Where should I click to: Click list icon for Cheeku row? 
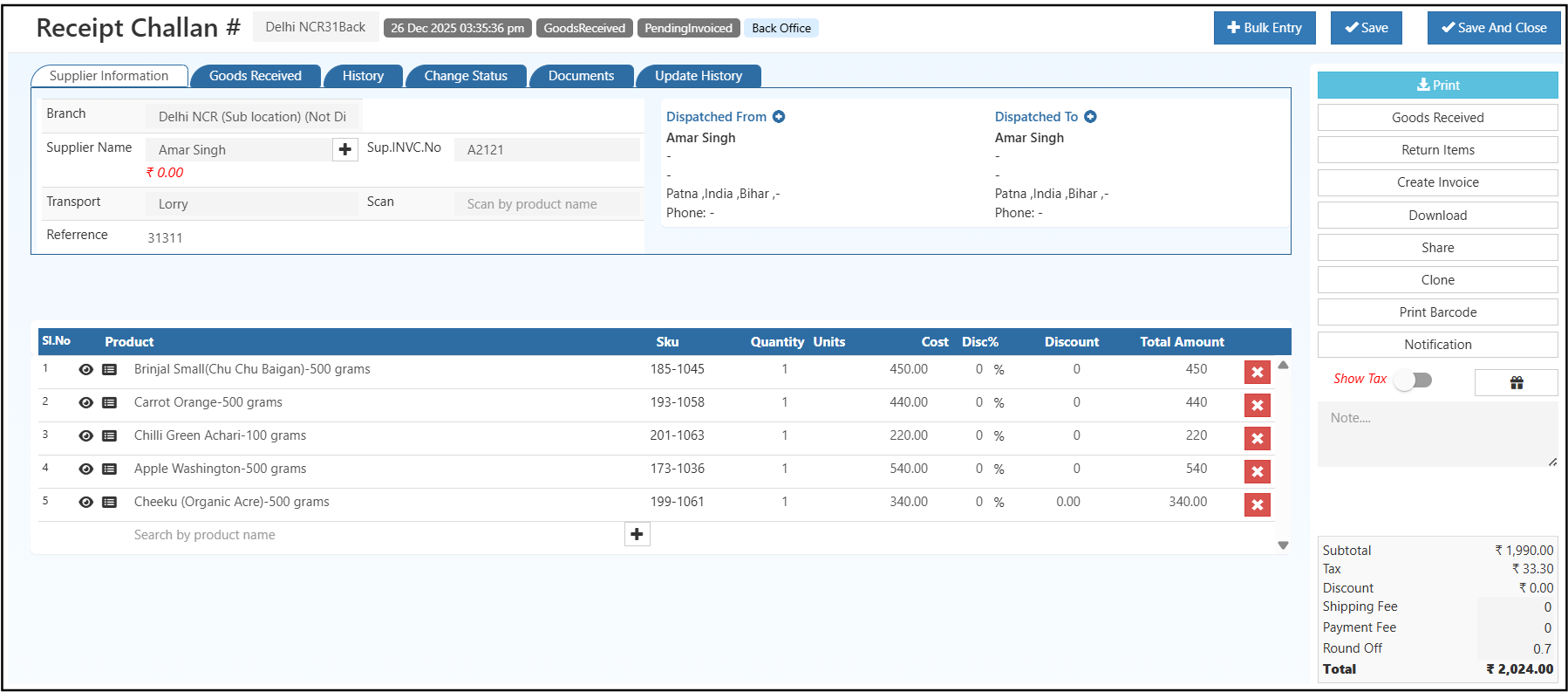click(x=109, y=503)
